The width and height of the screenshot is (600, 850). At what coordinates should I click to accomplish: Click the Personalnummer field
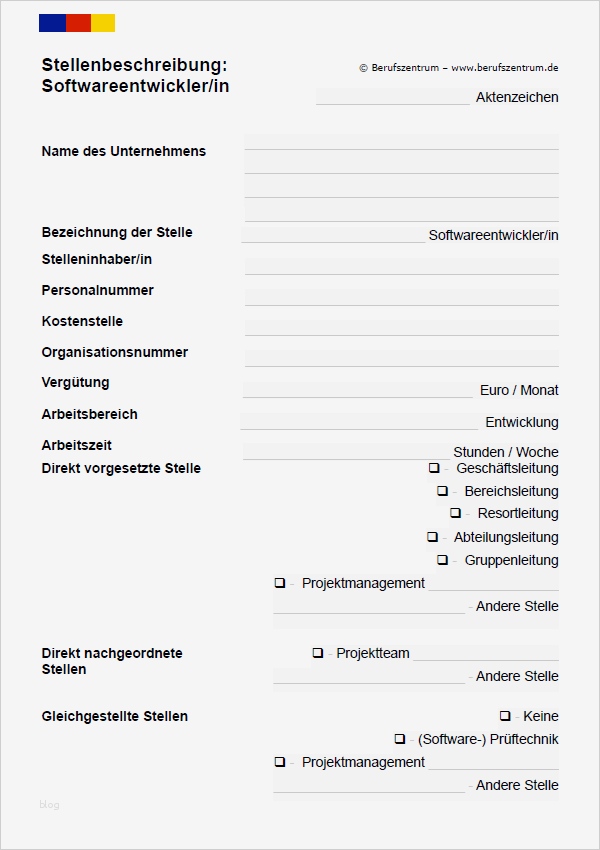pos(401,296)
